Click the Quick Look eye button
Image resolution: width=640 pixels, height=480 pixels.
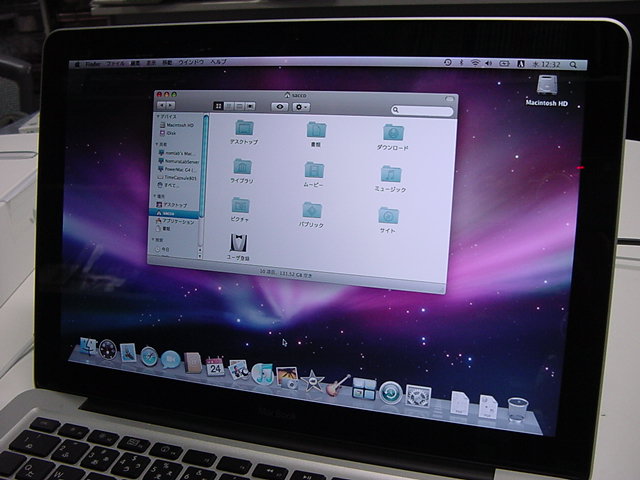(x=280, y=107)
